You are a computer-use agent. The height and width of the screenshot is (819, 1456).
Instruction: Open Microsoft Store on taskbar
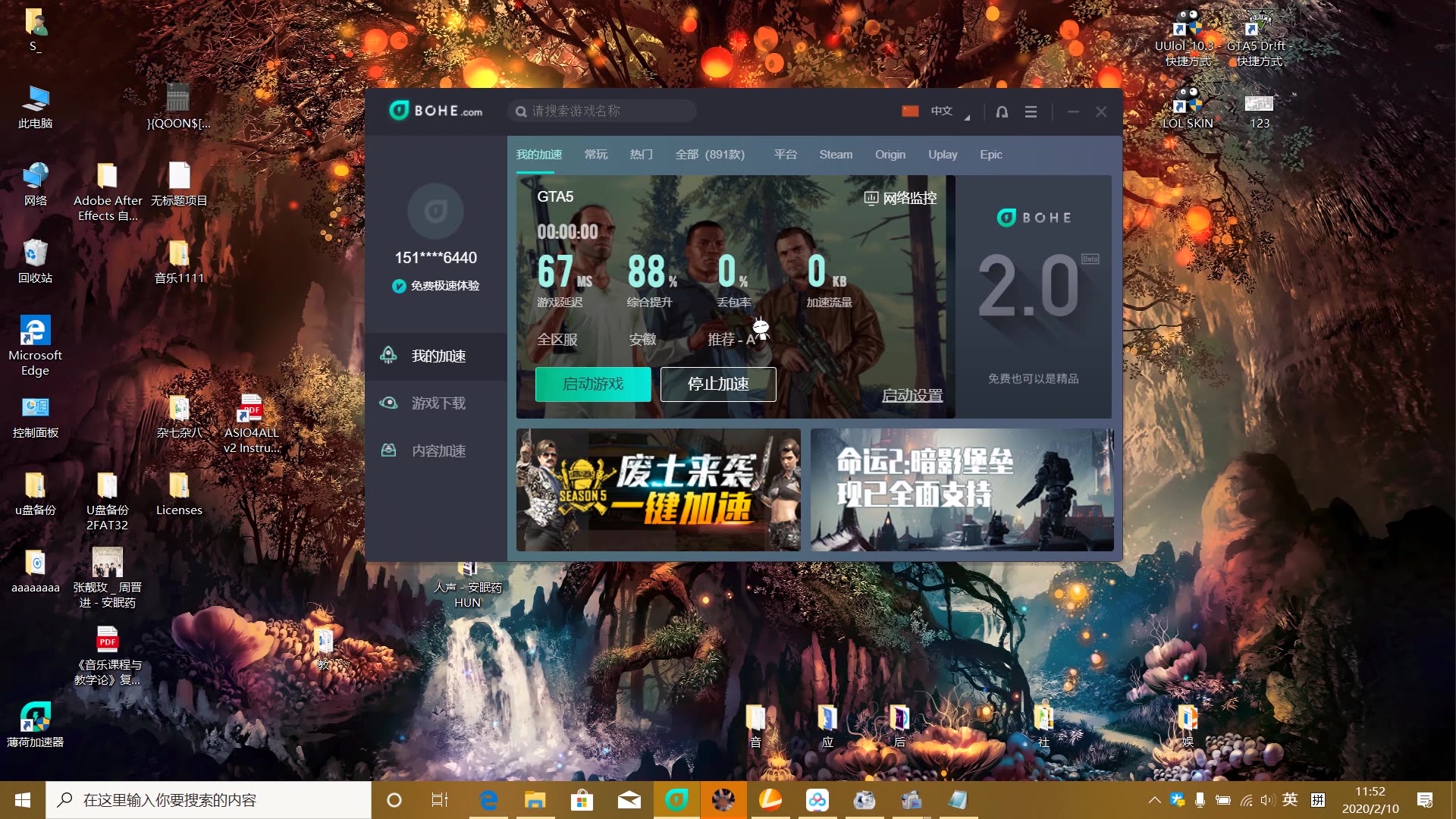point(582,800)
